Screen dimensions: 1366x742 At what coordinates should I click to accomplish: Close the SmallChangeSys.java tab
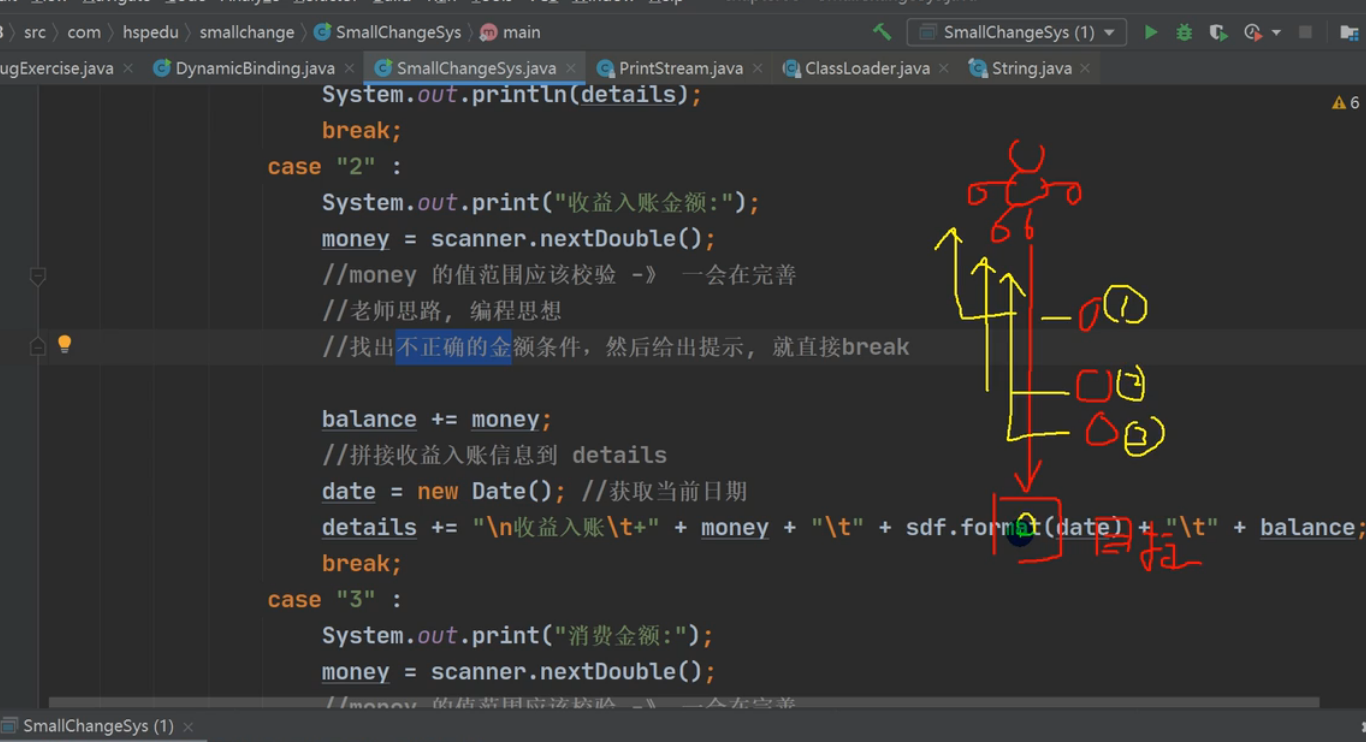click(571, 68)
